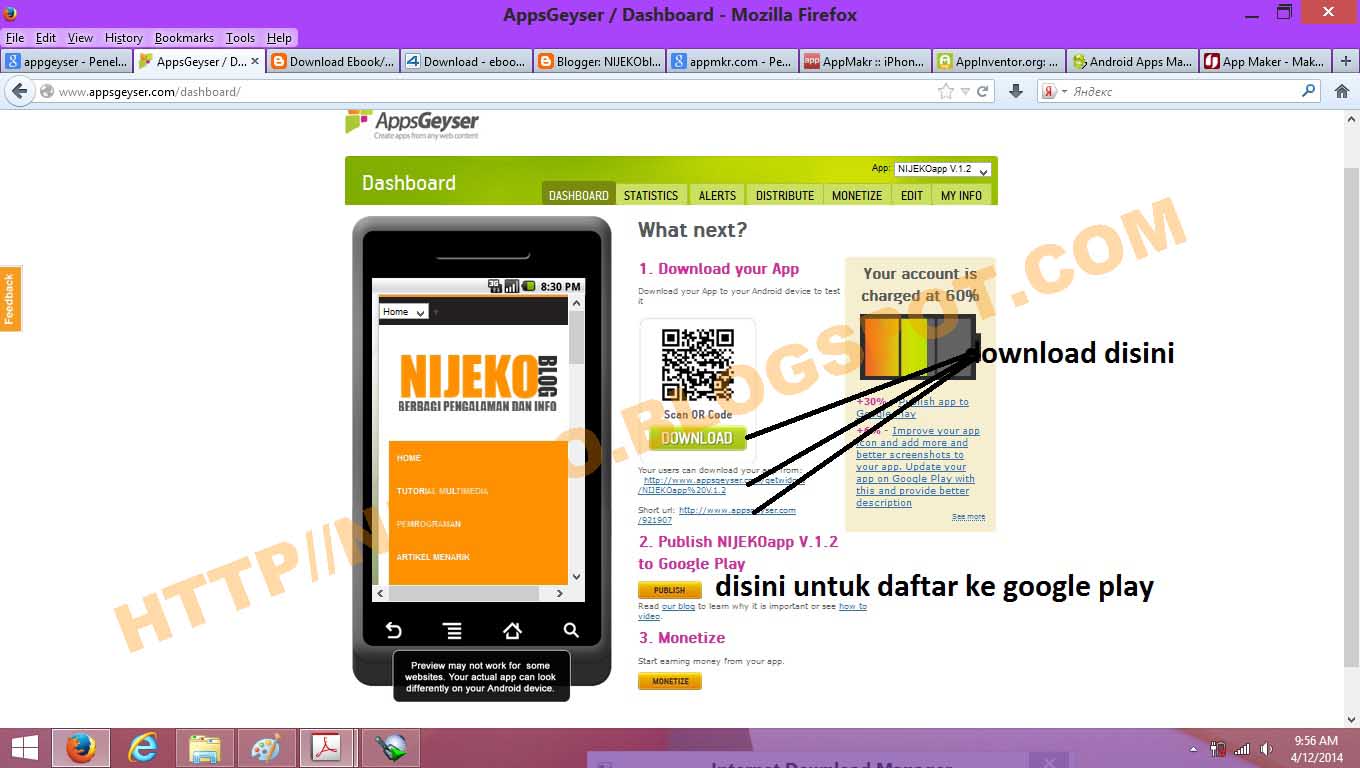Image resolution: width=1360 pixels, height=768 pixels.
Task: Show hidden system tray icons
Action: [1193, 749]
